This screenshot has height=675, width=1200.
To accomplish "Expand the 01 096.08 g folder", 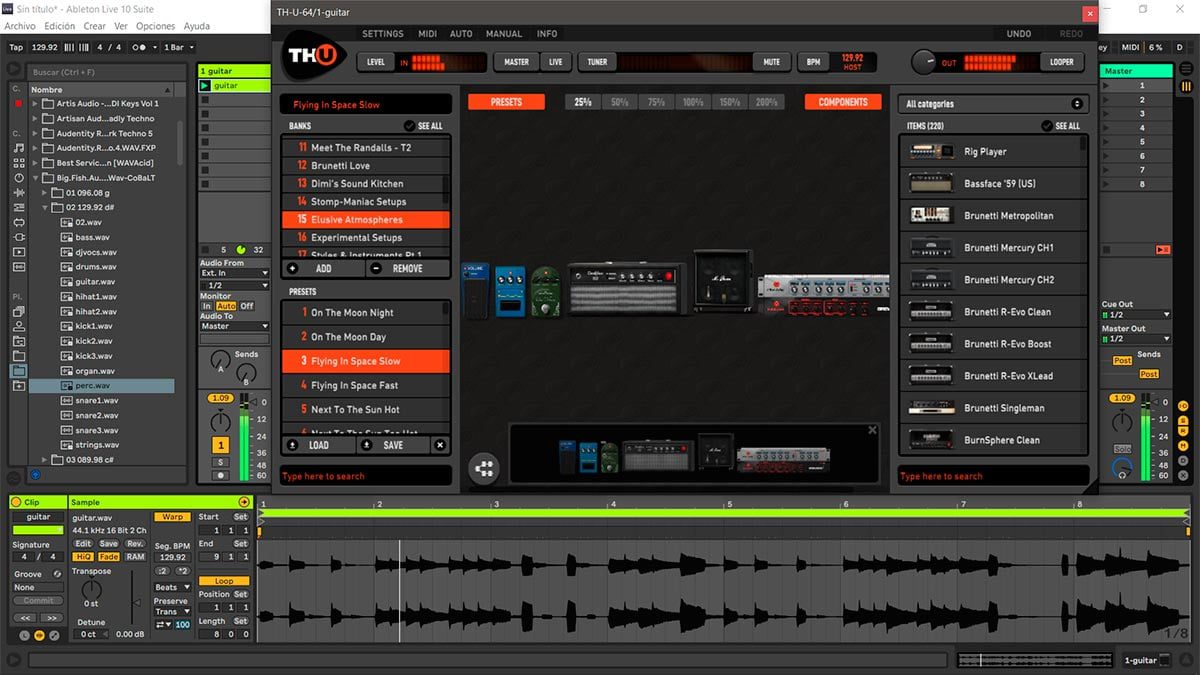I will 46,193.
